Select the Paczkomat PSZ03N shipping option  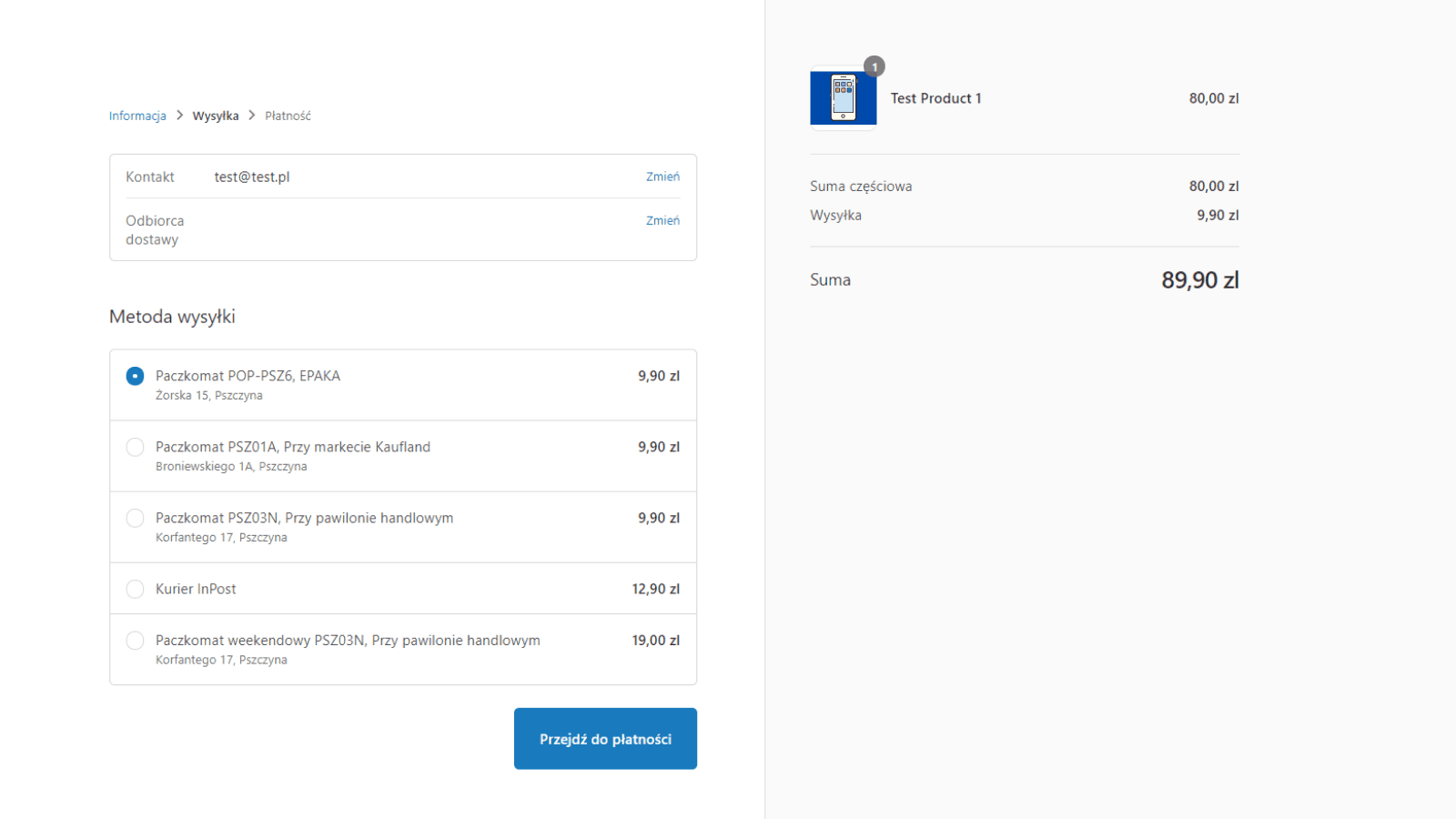[135, 518]
